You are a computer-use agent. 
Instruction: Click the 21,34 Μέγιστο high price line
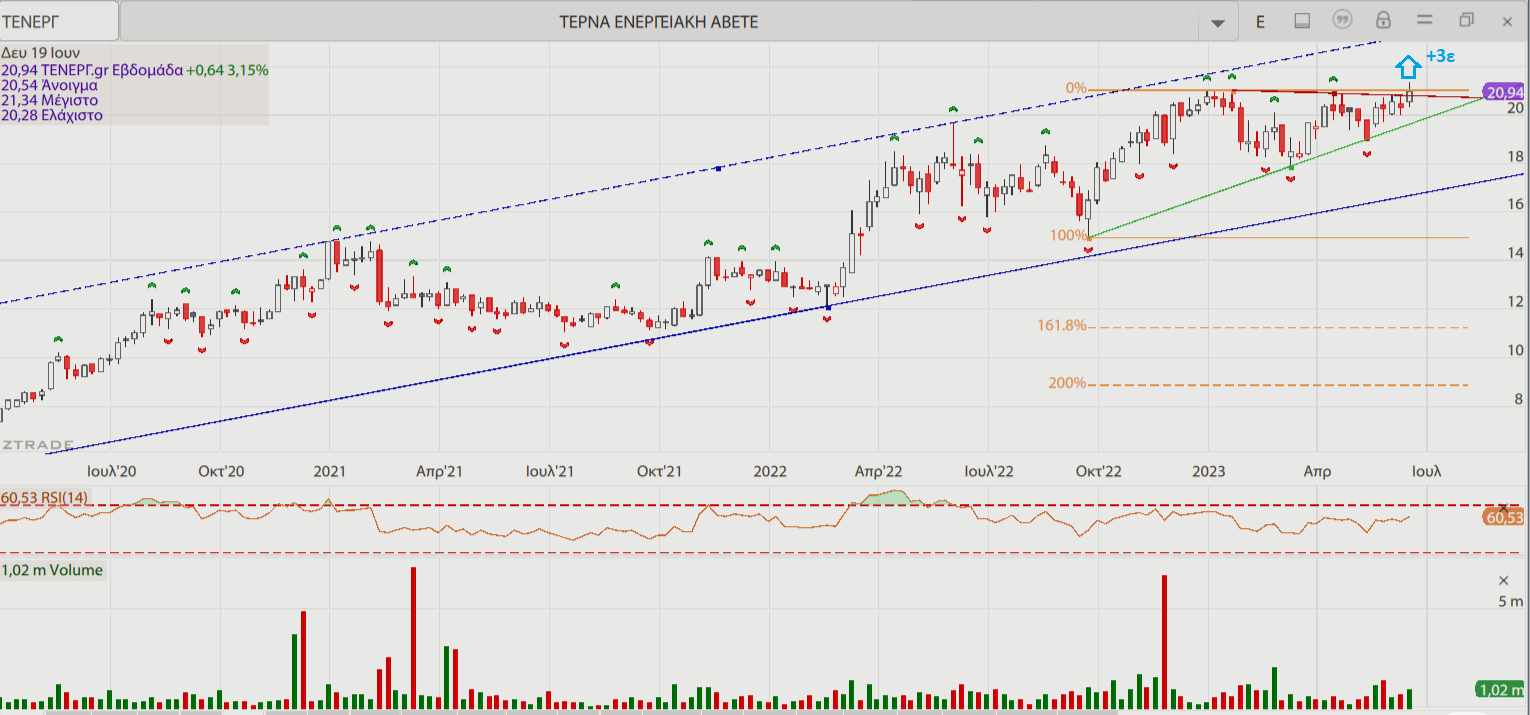point(49,100)
